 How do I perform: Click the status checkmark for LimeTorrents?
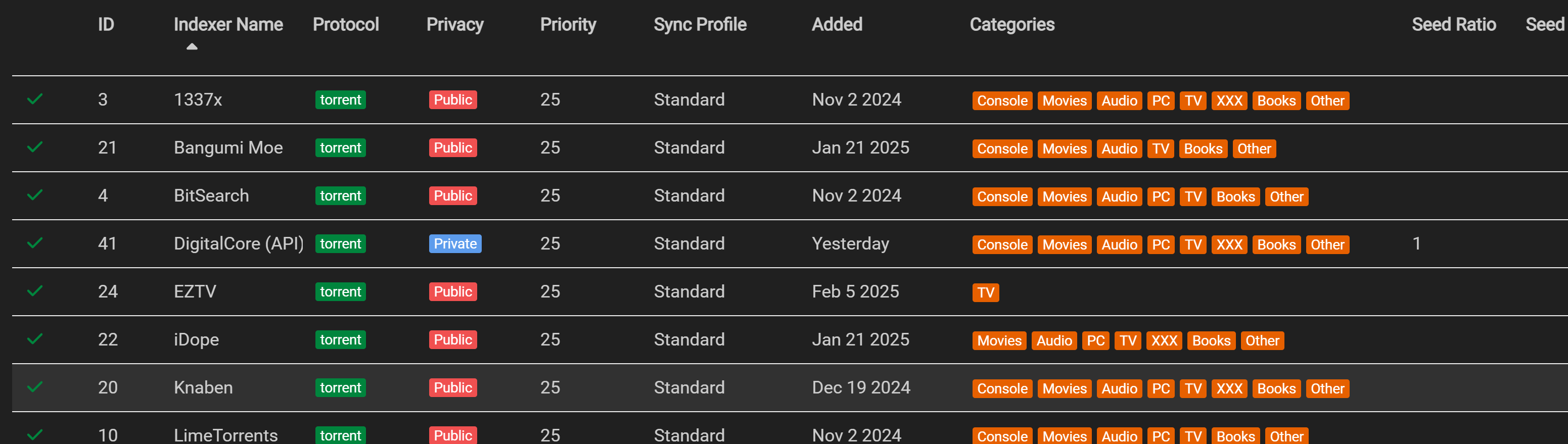[x=35, y=434]
